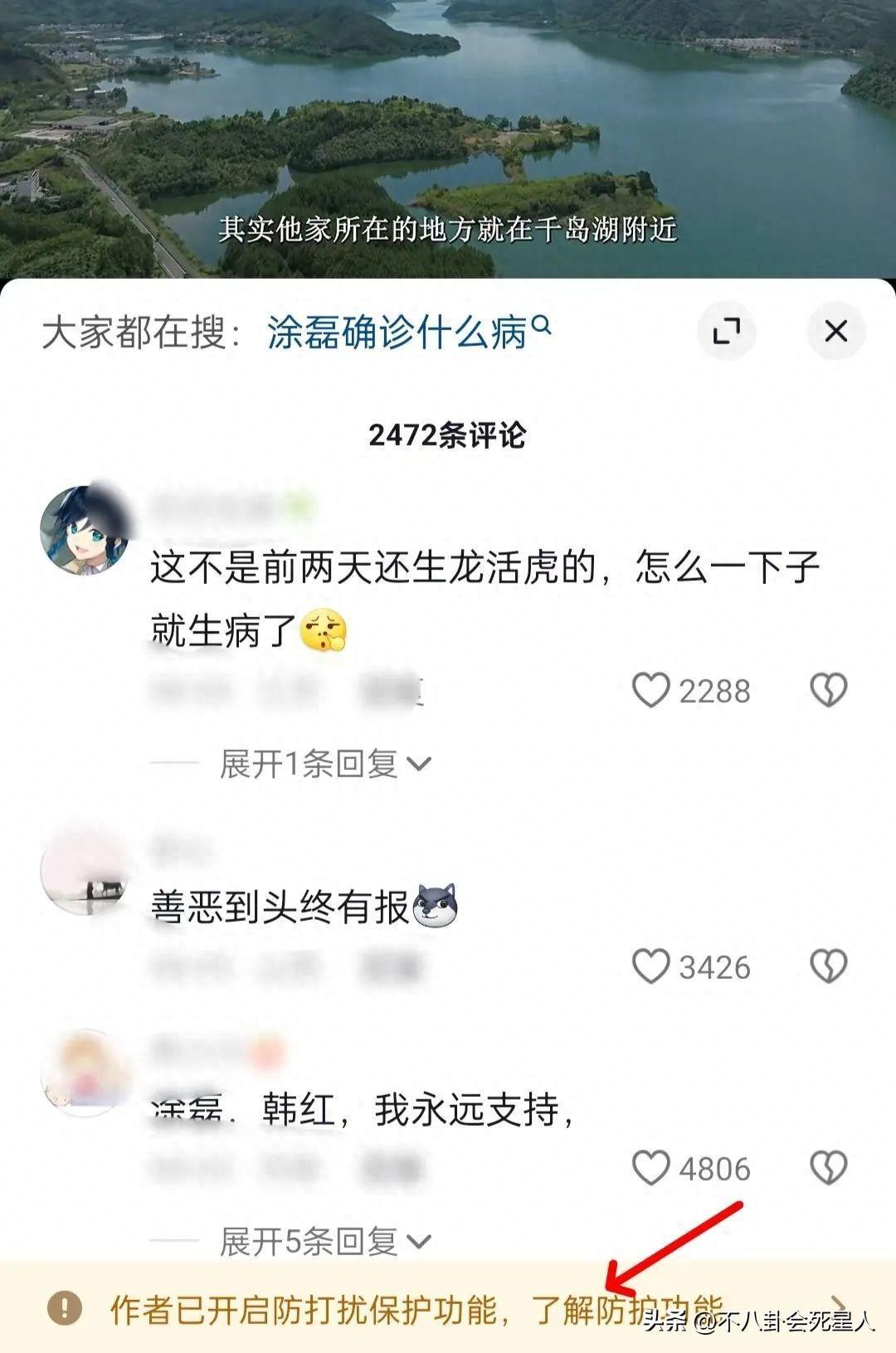Open the 了解防护功能 notice chevron

pos(840,1308)
